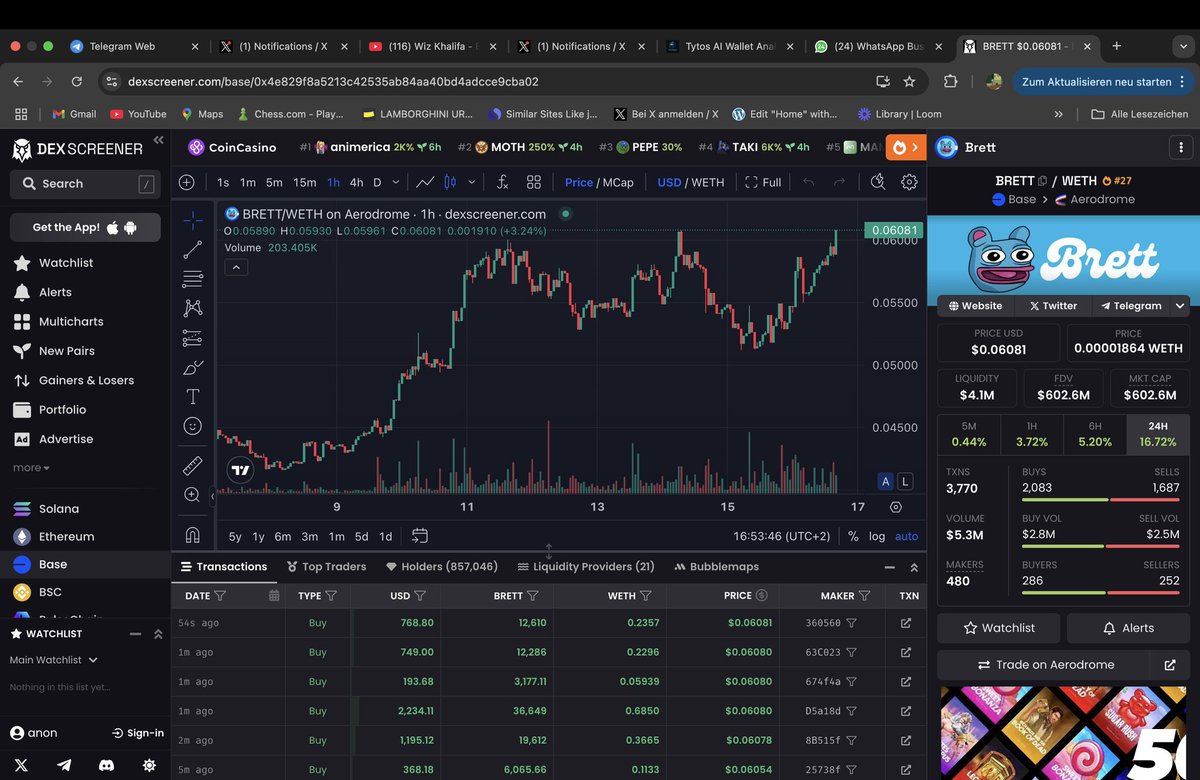Select the ruler measure tool

pyautogui.click(x=193, y=465)
